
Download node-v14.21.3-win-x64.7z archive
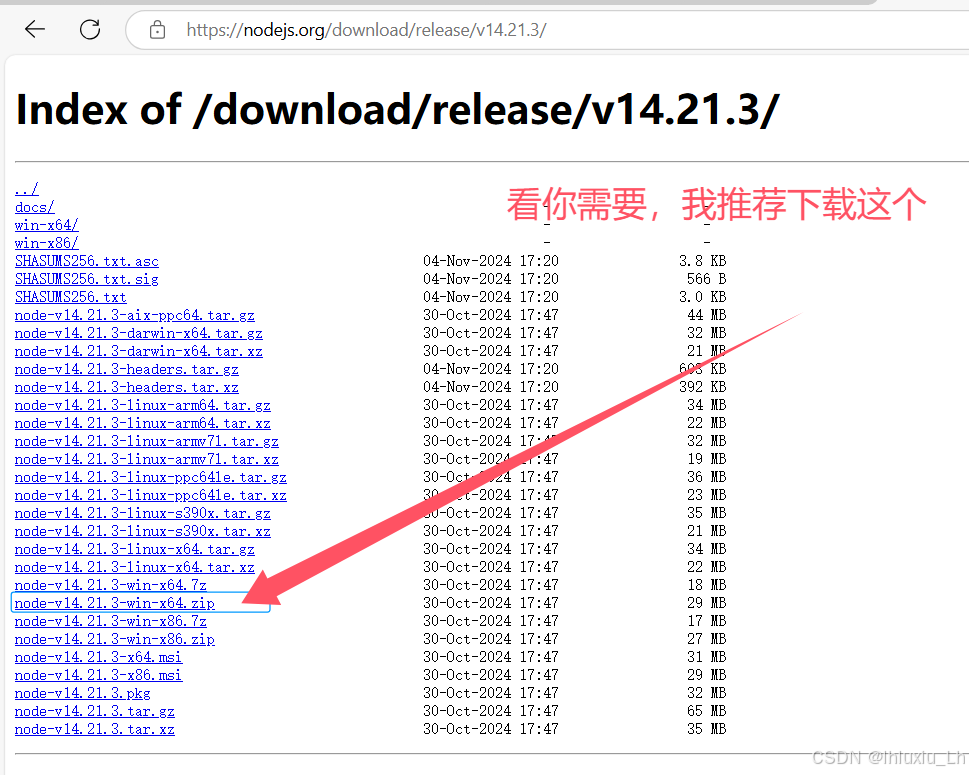coord(110,585)
